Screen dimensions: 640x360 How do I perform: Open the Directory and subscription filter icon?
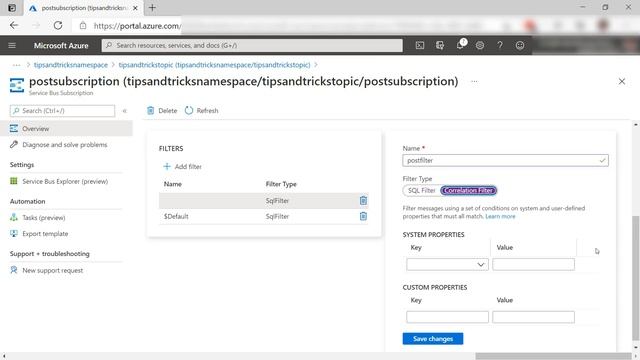point(440,45)
